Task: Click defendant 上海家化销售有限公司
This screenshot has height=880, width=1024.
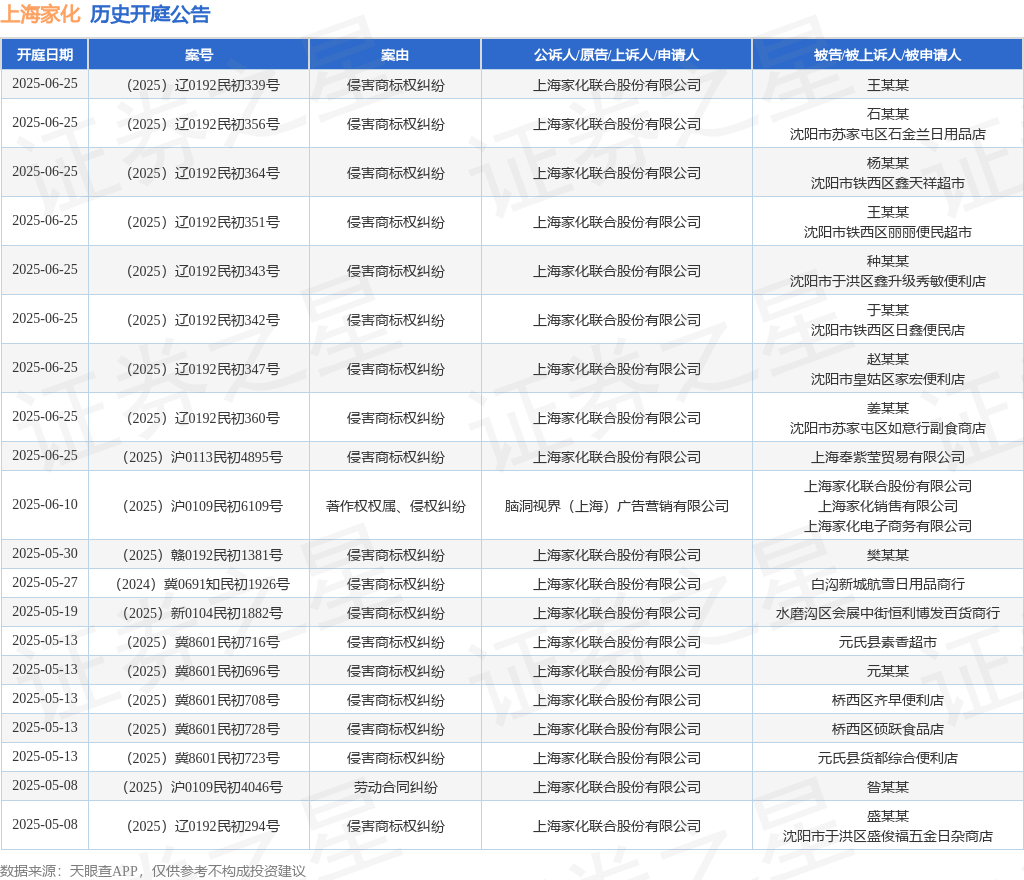Action: tap(888, 506)
